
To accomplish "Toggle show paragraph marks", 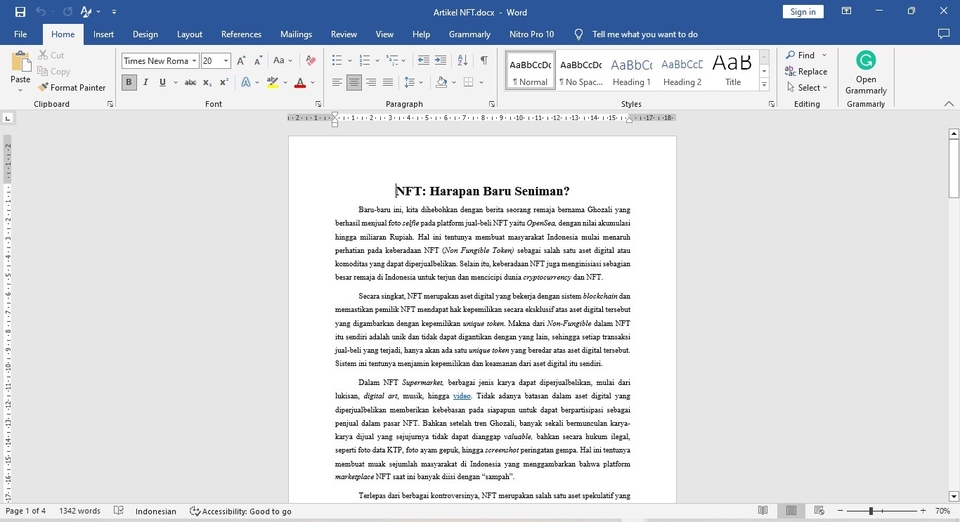I will pos(484,61).
